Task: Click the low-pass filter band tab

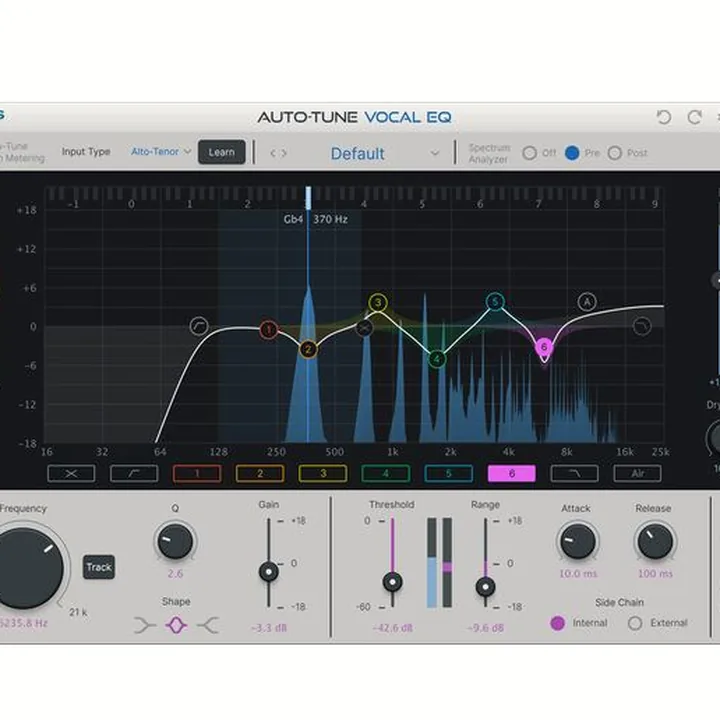Action: [x=574, y=473]
